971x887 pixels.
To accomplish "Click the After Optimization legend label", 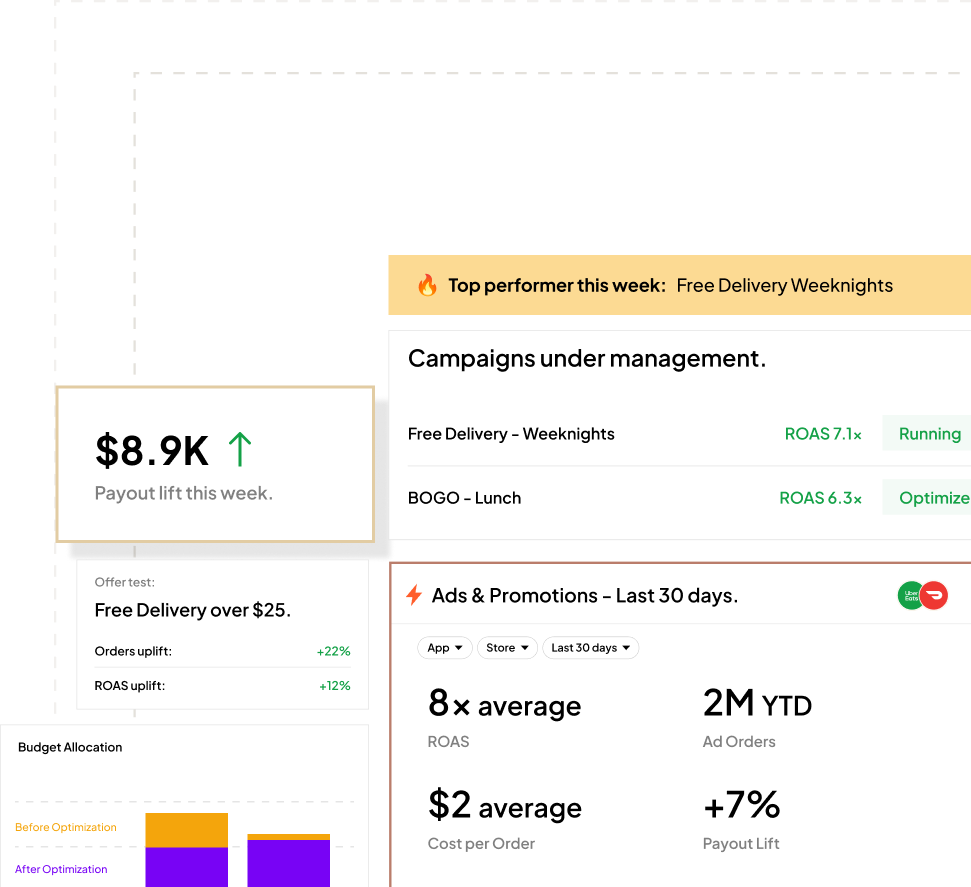I will coord(61,869).
